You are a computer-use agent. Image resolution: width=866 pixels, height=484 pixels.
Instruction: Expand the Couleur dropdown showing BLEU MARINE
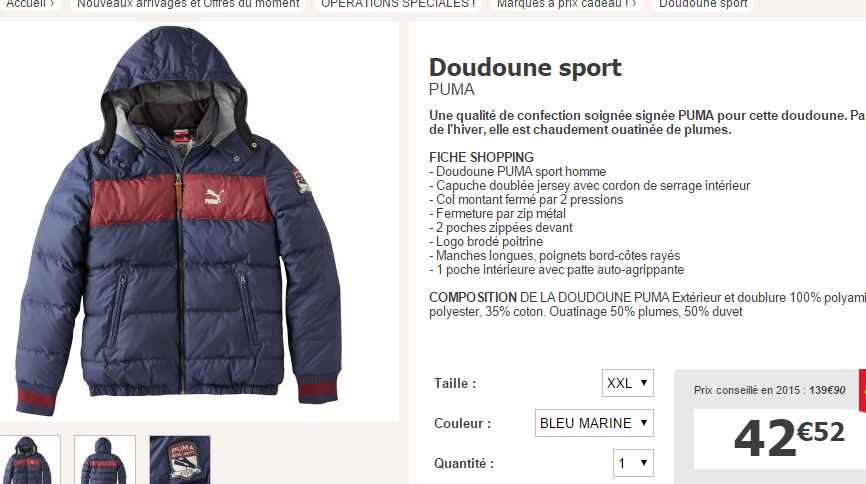tap(594, 423)
